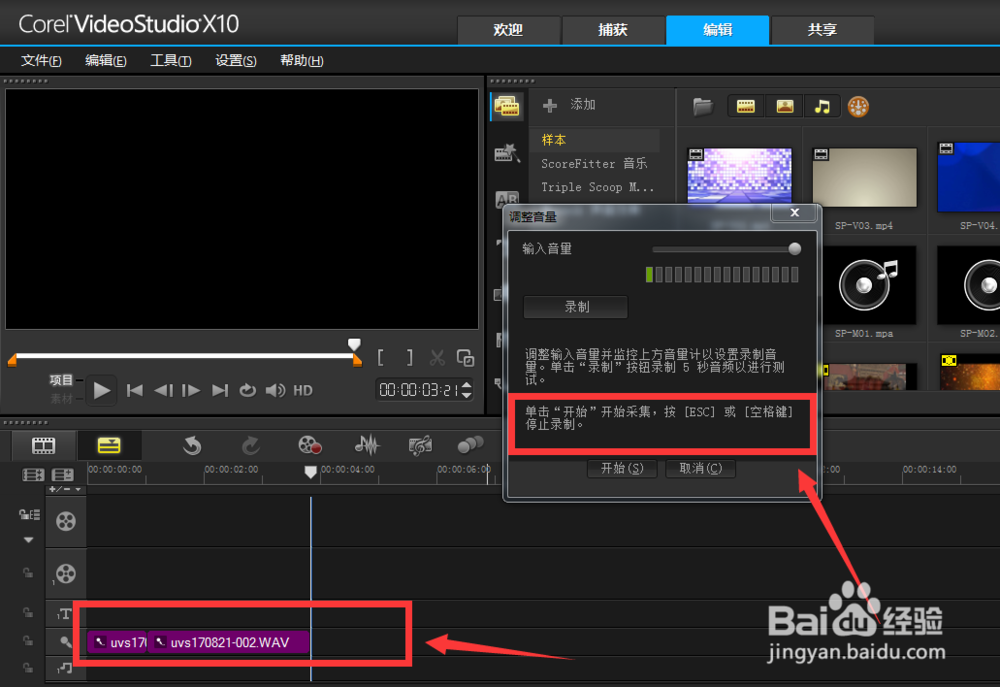Viewport: 1000px width, 687px height.
Task: Open Record/Capture option
Action: (310, 445)
